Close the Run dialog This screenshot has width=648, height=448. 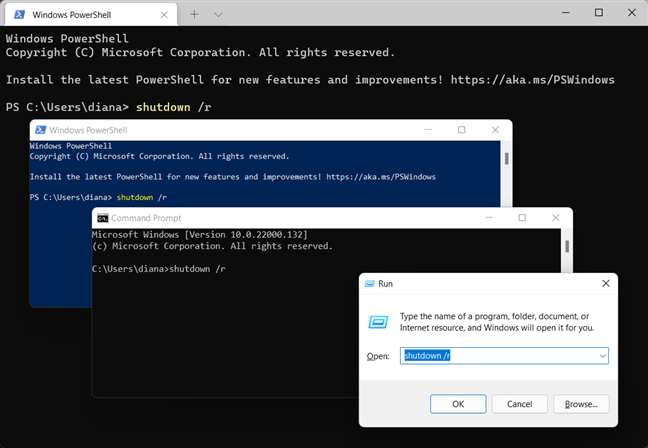tap(605, 284)
